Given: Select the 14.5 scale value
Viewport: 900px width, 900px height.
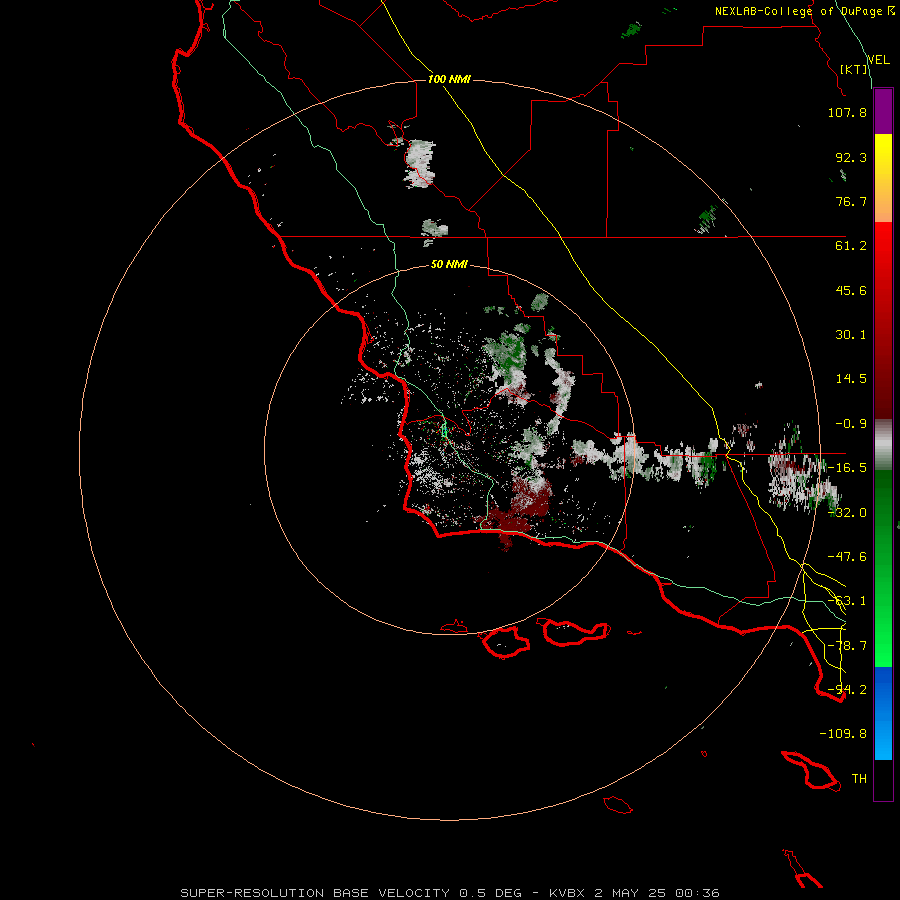Looking at the screenshot, I should 851,379.
